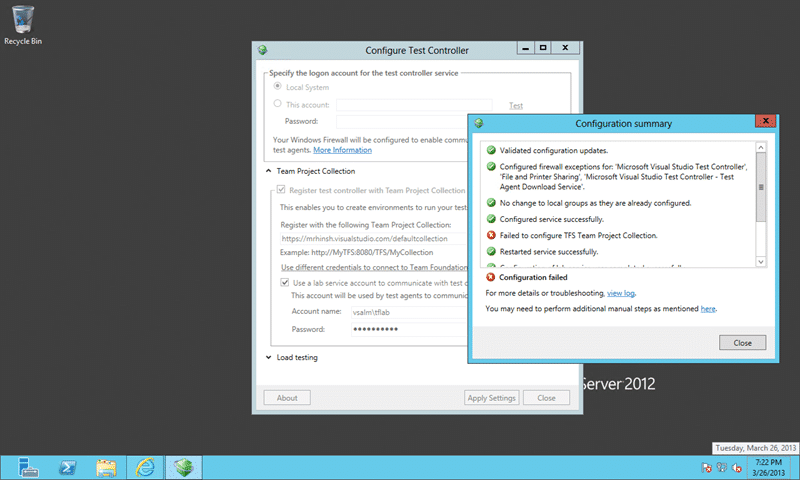Click the taskbar clock showing 7:22 PM
The width and height of the screenshot is (800, 480).
tap(768, 467)
